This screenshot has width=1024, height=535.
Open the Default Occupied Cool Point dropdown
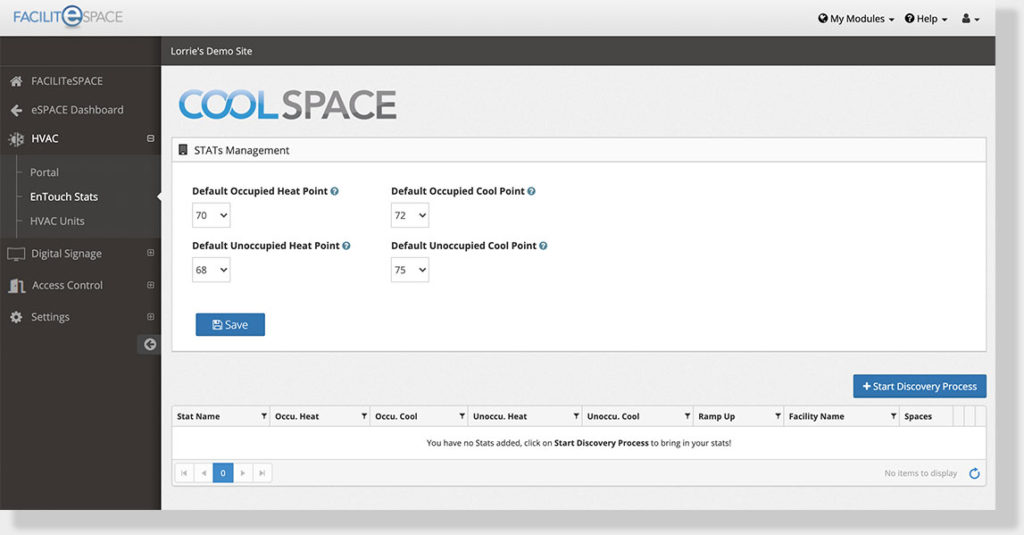click(x=410, y=216)
